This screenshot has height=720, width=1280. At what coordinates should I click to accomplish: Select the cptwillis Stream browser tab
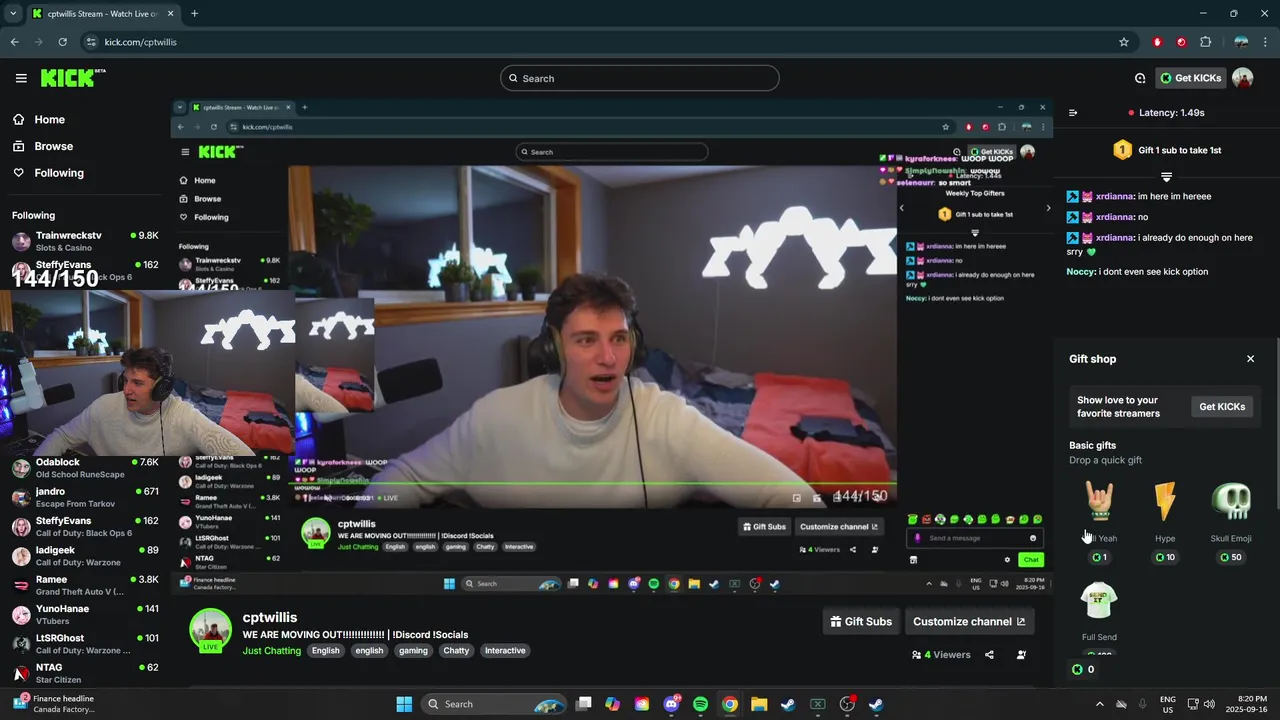pos(103,13)
